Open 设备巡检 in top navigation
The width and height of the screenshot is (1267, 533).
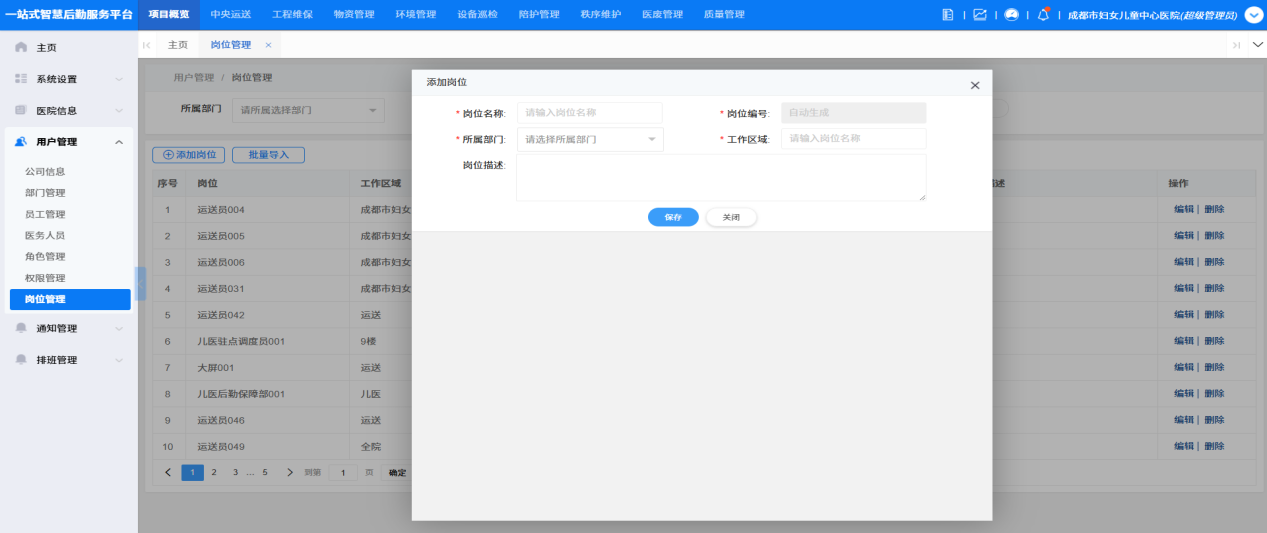click(x=477, y=15)
